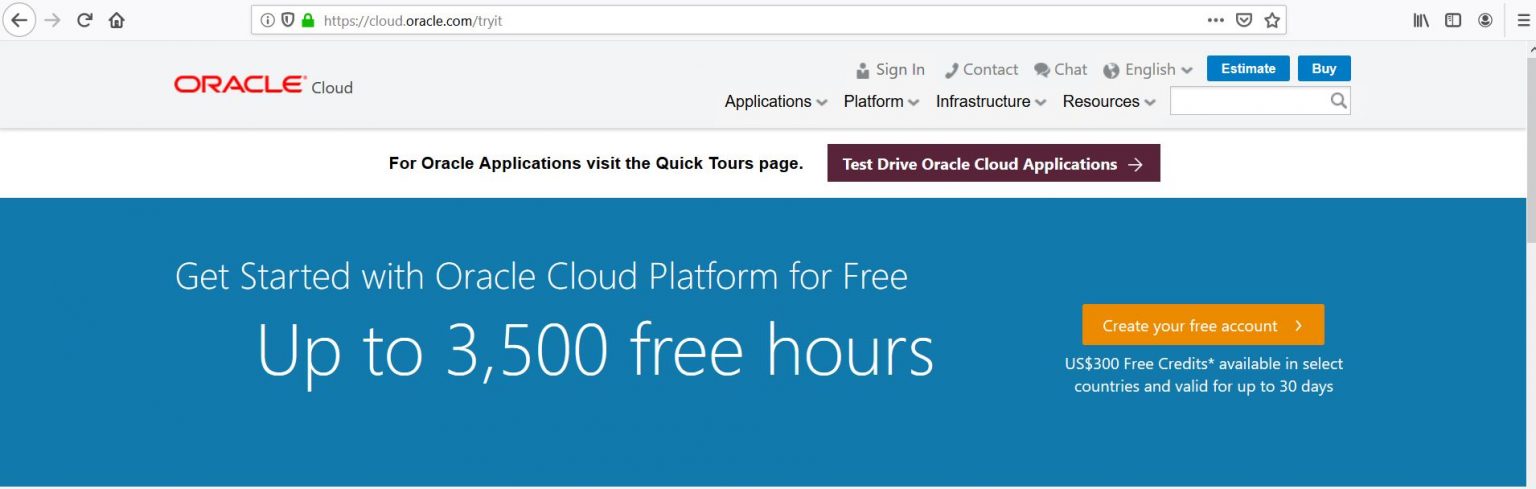Expand the Infrastructure navigation menu
This screenshot has height=489, width=1536.
[x=990, y=101]
